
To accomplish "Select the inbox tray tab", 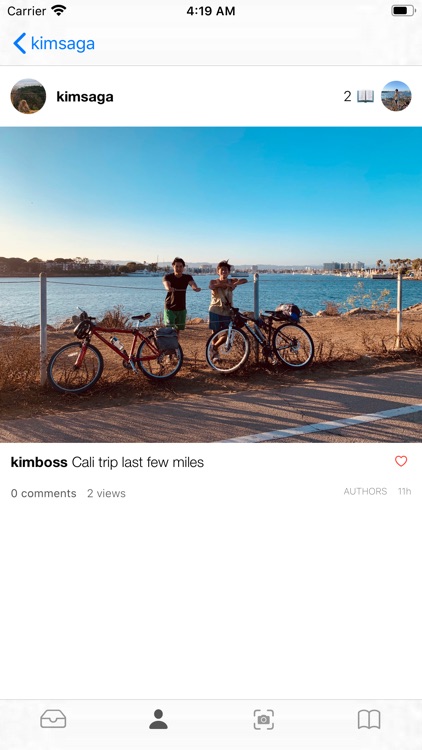I will 53,719.
